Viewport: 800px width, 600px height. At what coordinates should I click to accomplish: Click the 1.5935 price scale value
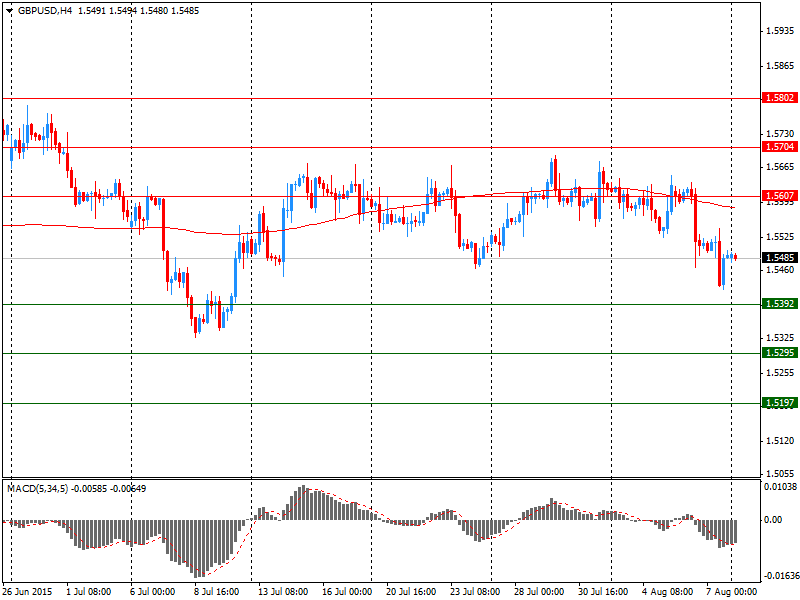pyautogui.click(x=781, y=31)
